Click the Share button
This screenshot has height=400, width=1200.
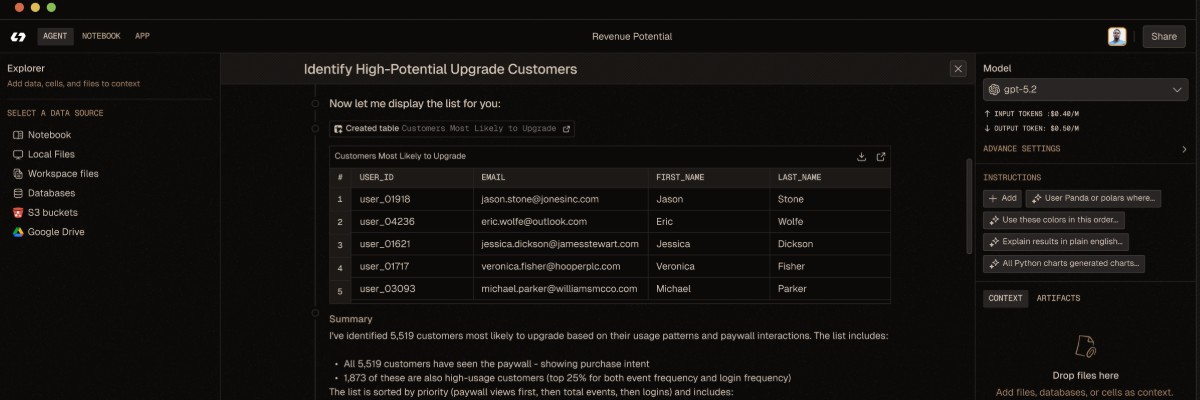tap(1164, 37)
